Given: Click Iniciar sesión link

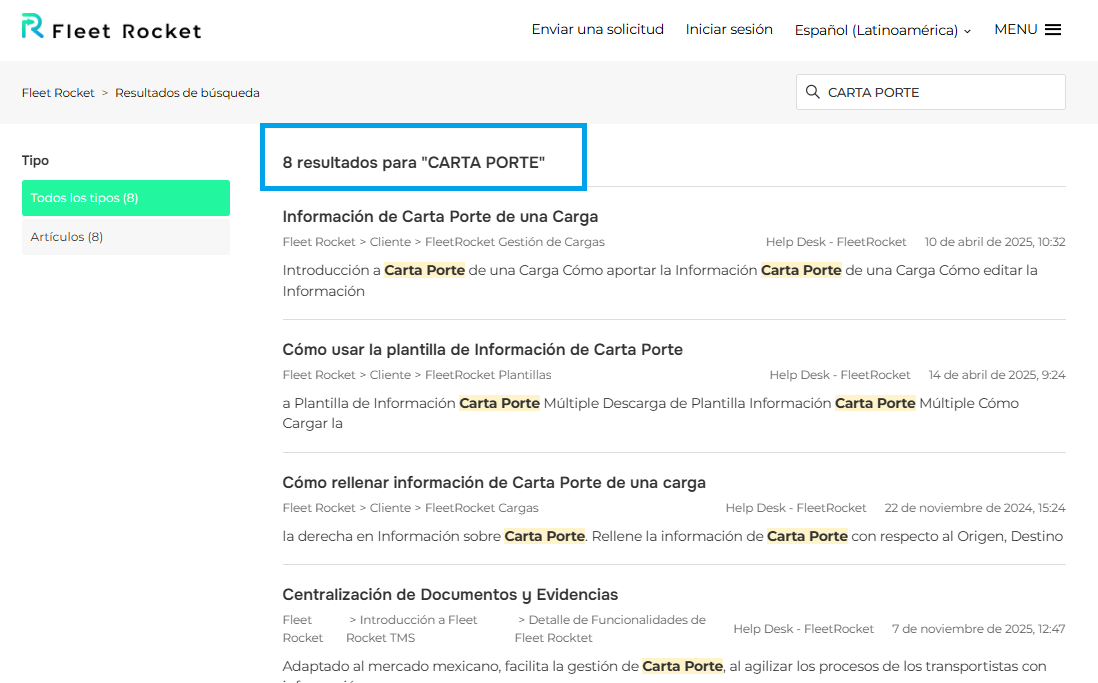Looking at the screenshot, I should 729,29.
